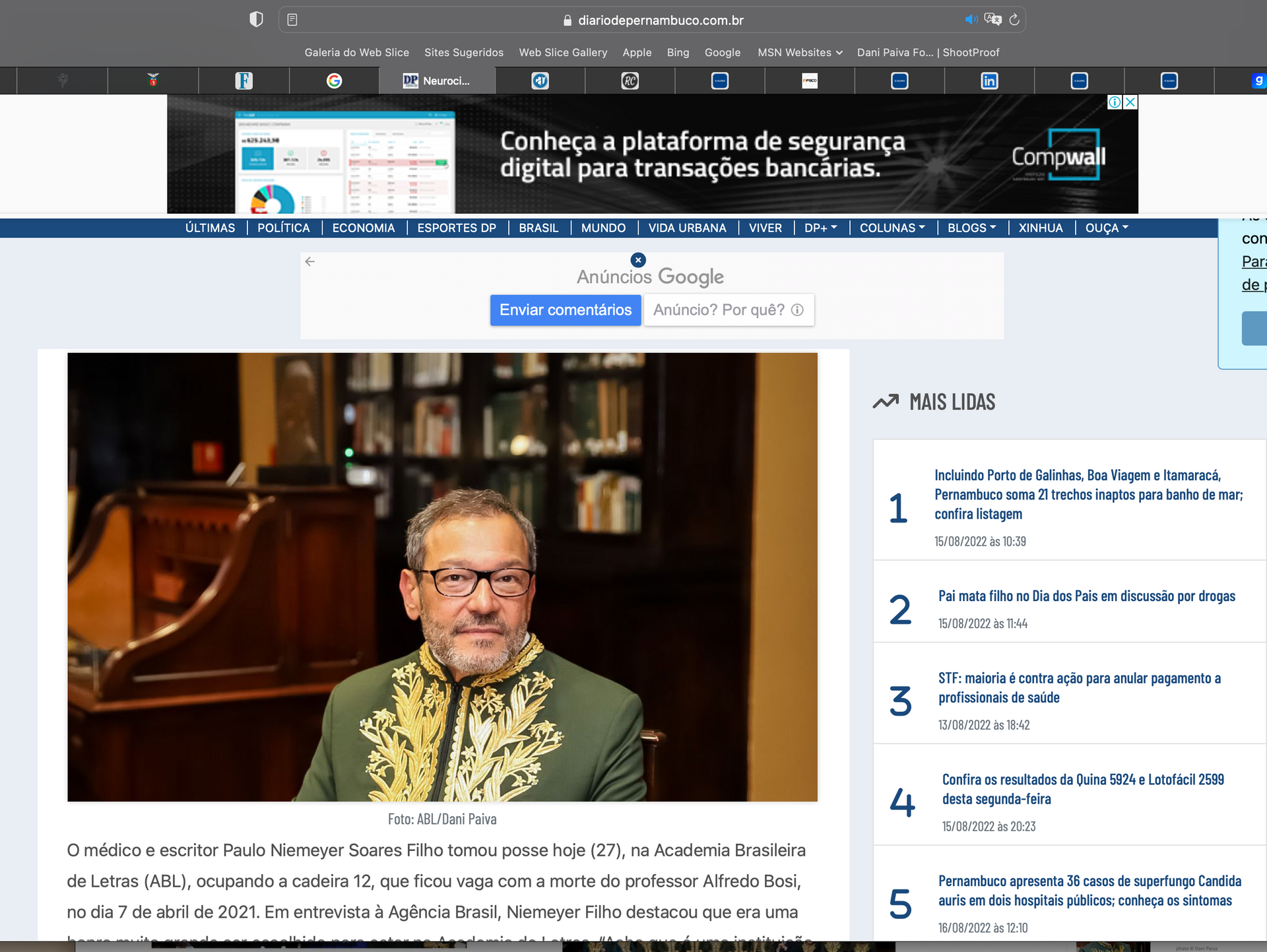Mute tab audio with the speaker icon

[x=970, y=20]
